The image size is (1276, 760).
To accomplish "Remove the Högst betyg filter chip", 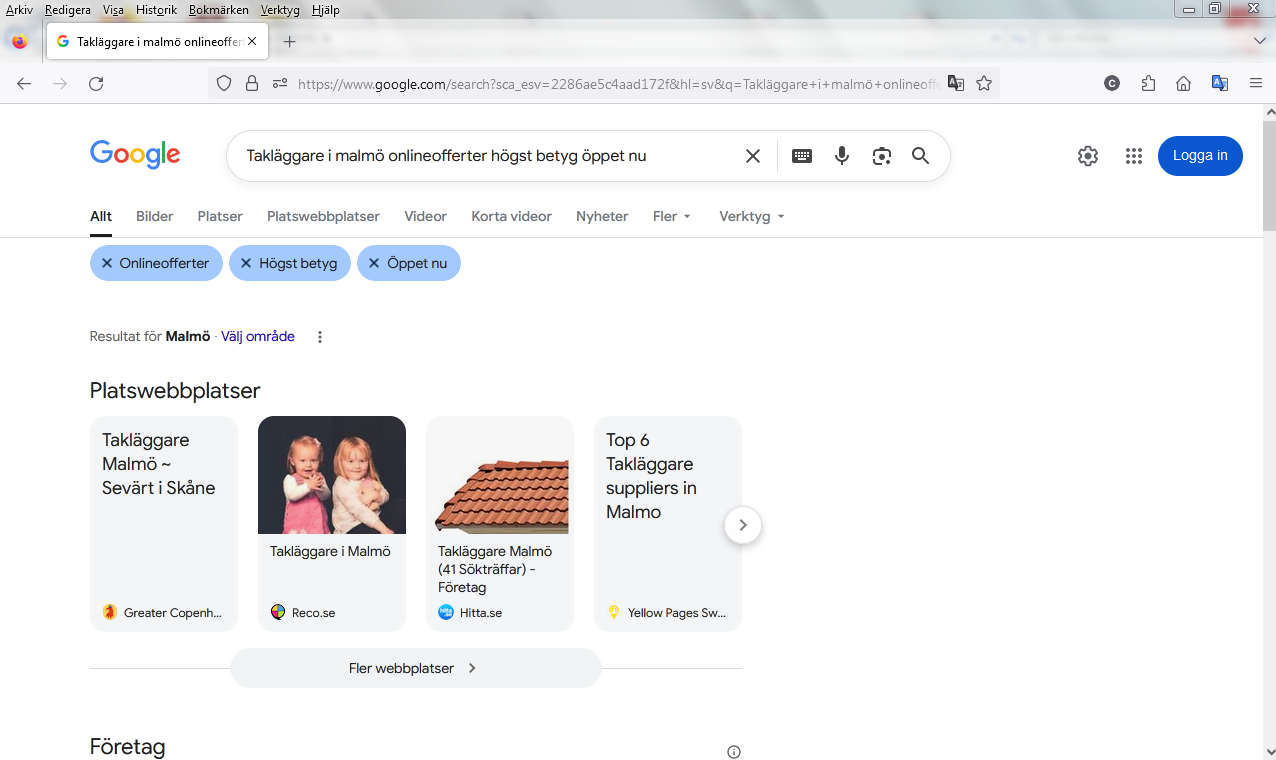I will coord(246,264).
